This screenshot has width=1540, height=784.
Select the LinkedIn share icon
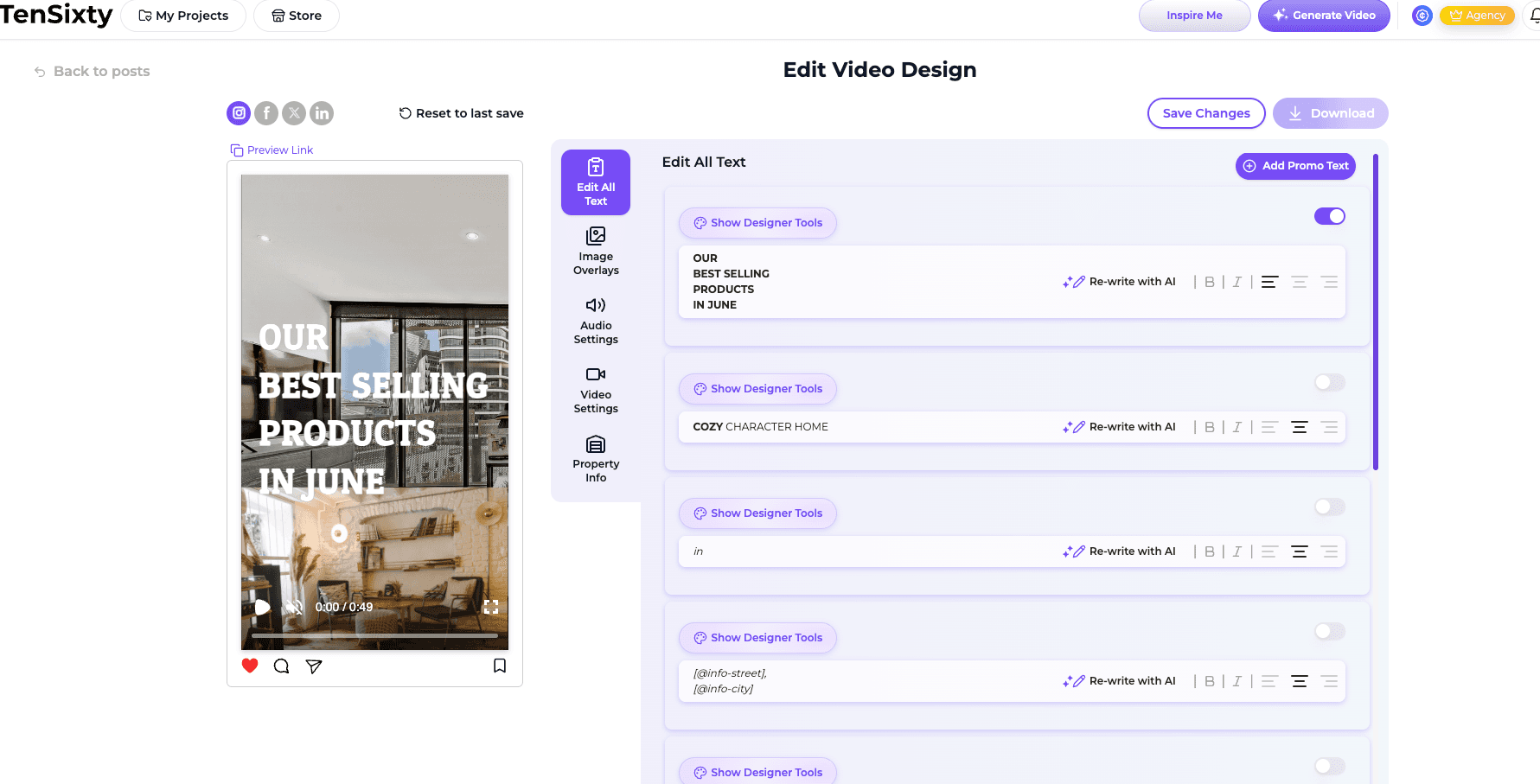pyautogui.click(x=322, y=113)
